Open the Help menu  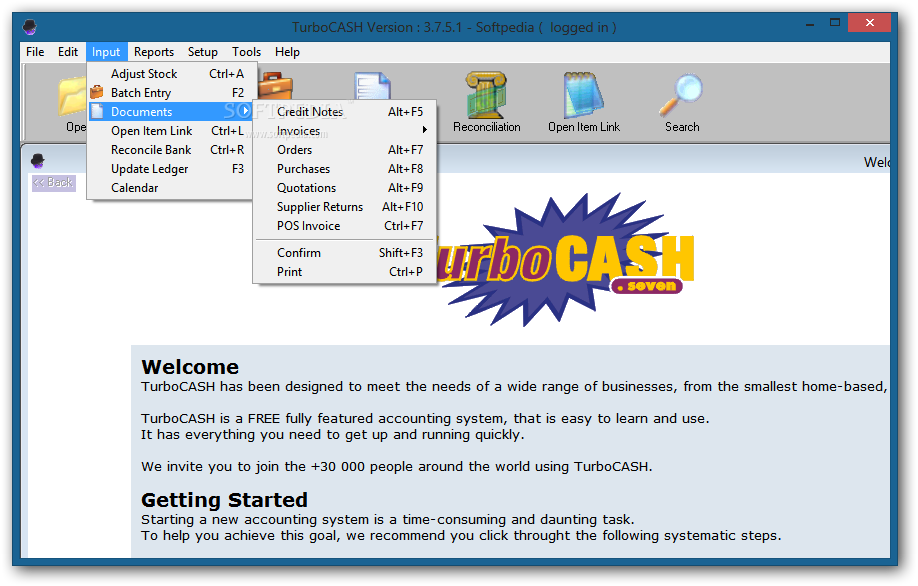[287, 52]
